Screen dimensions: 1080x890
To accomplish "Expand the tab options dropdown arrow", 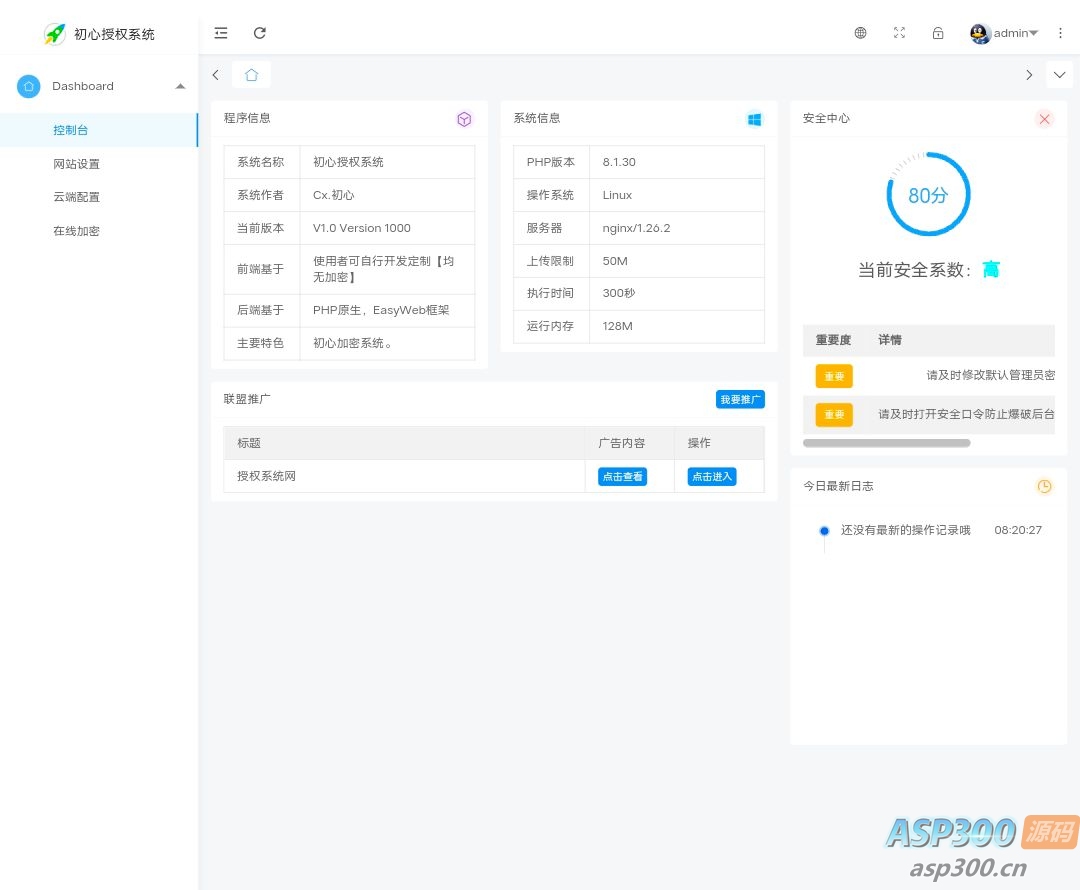I will click(x=1059, y=75).
